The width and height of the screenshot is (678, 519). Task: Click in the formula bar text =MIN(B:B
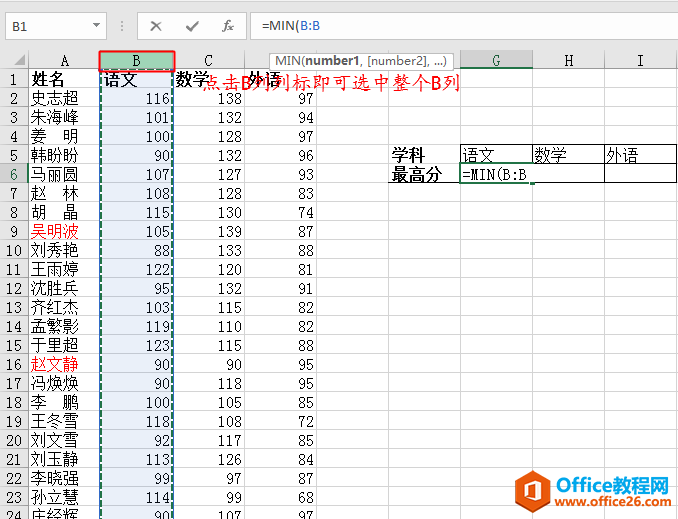click(x=291, y=26)
